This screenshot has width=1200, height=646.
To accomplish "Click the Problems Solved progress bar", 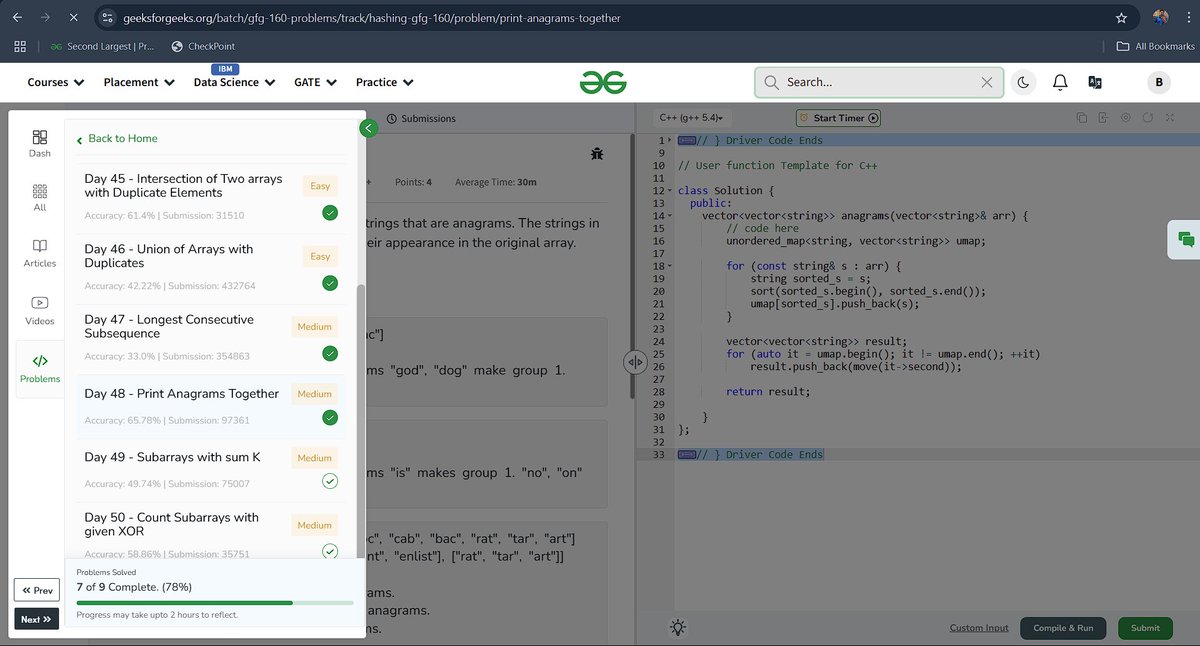I will pos(215,603).
